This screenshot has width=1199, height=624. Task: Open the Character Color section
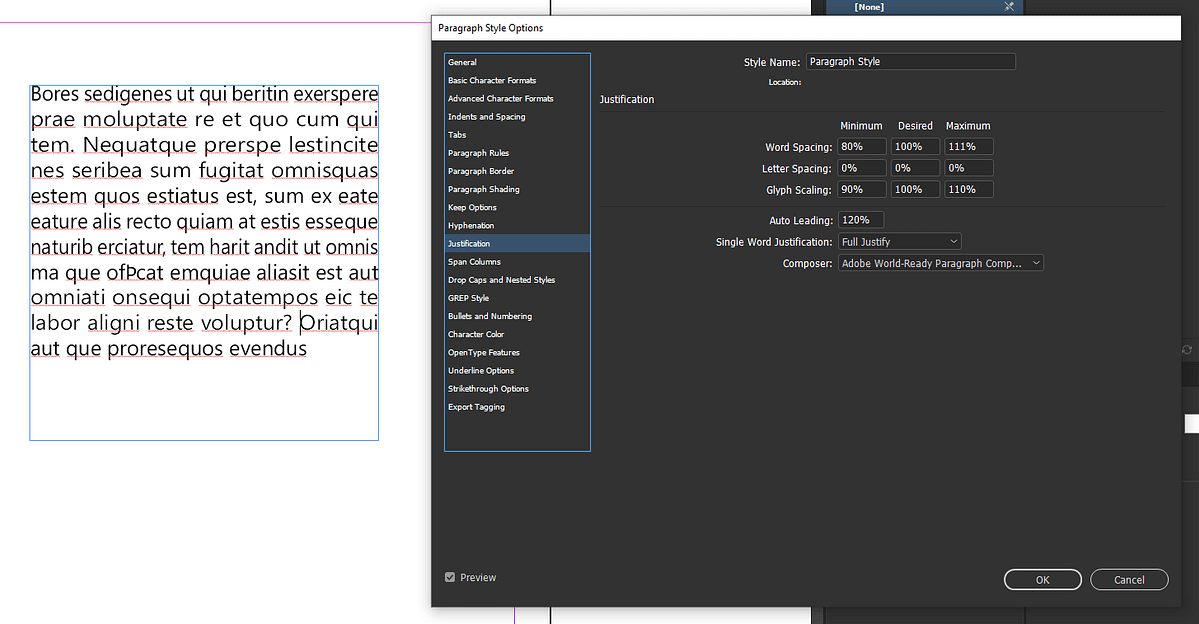click(x=476, y=334)
